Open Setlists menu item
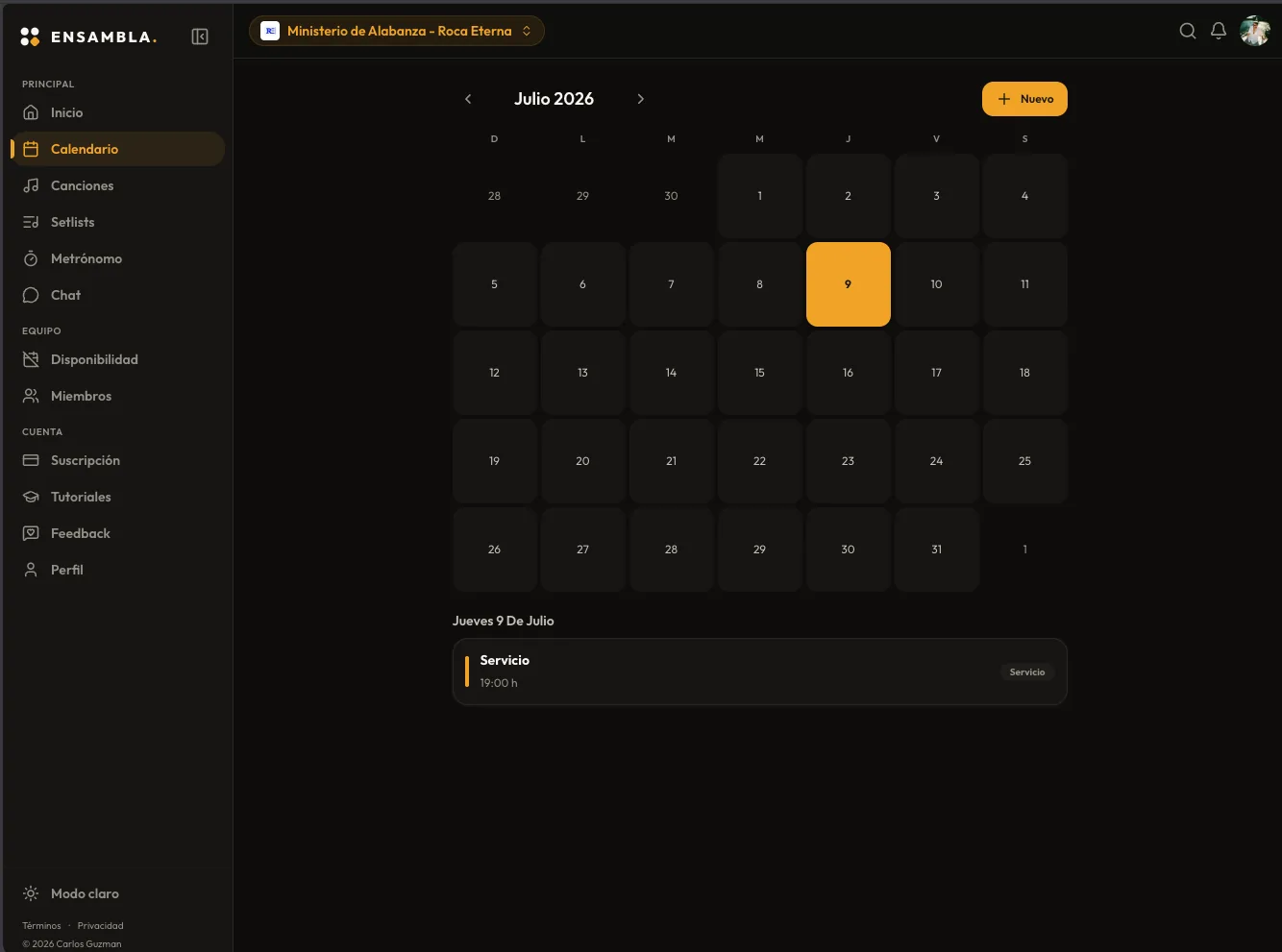The height and width of the screenshot is (952, 1282). (118, 222)
